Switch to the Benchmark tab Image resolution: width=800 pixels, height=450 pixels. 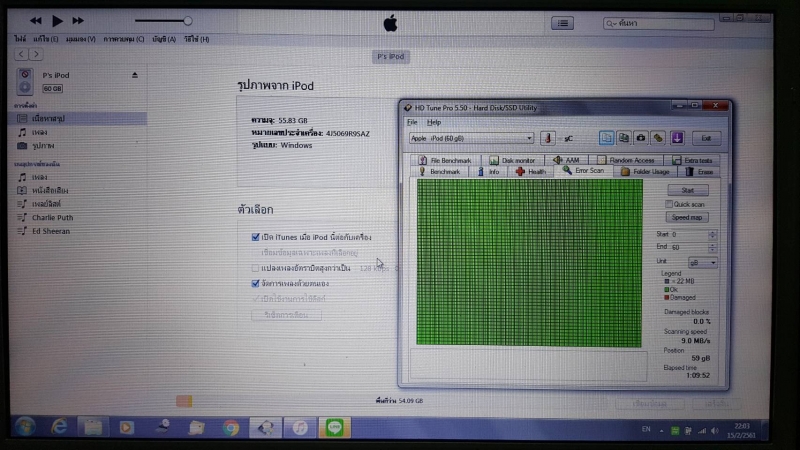pyautogui.click(x=440, y=172)
